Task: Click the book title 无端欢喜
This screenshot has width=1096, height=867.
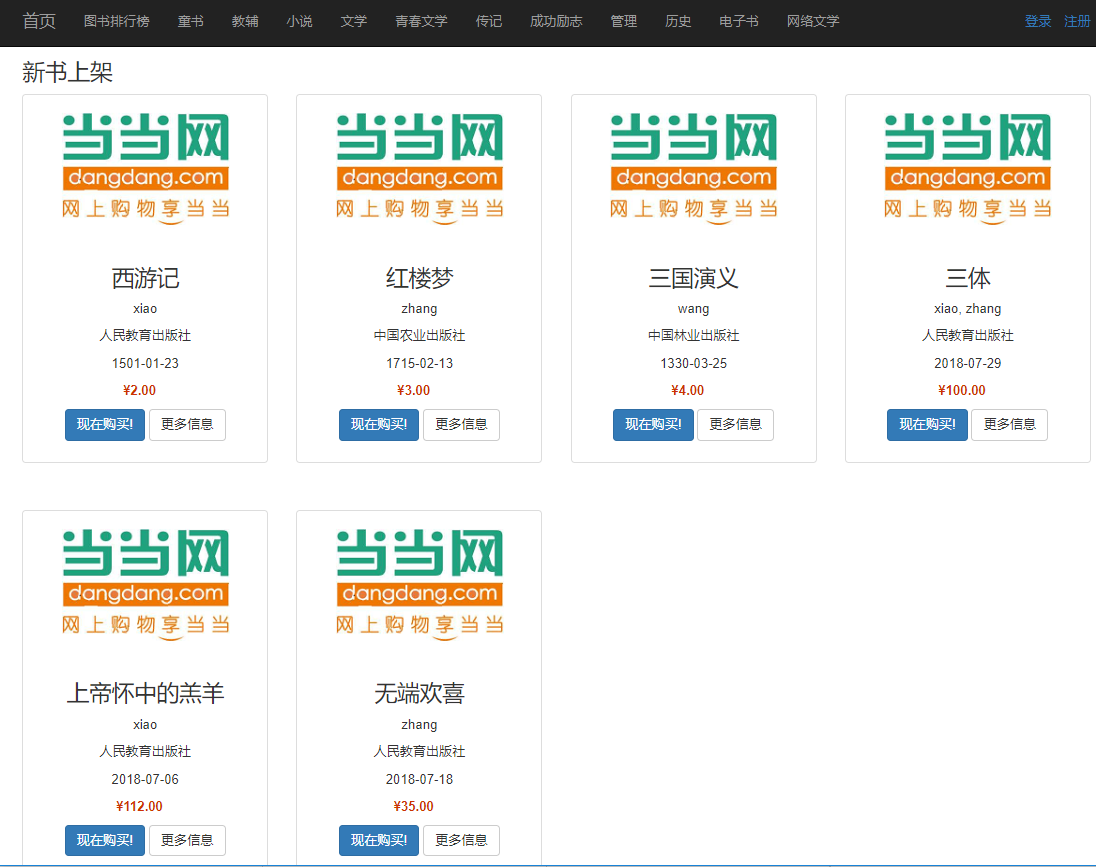Action: pos(419,694)
